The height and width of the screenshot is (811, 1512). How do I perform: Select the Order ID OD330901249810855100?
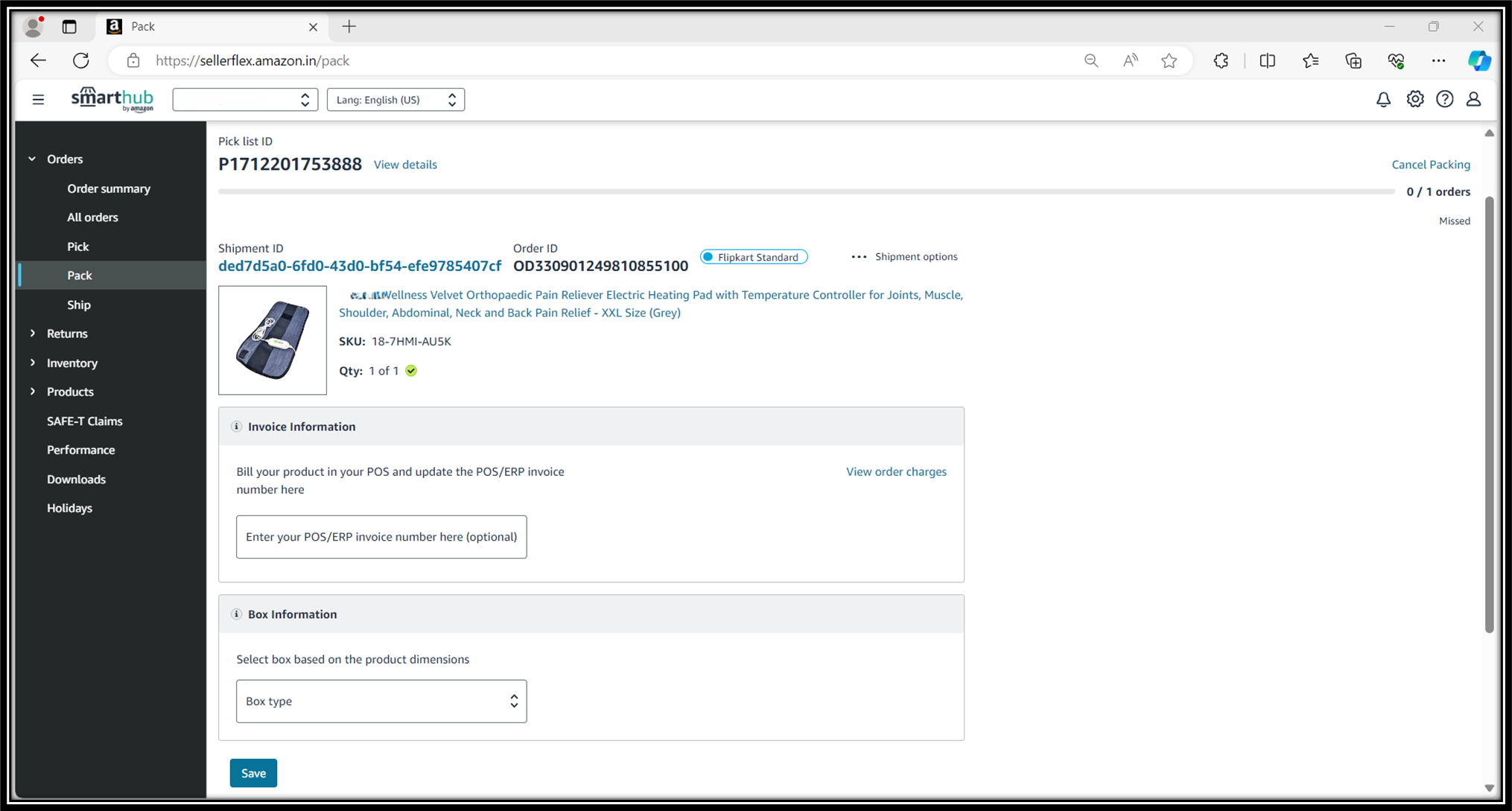pyautogui.click(x=600, y=266)
